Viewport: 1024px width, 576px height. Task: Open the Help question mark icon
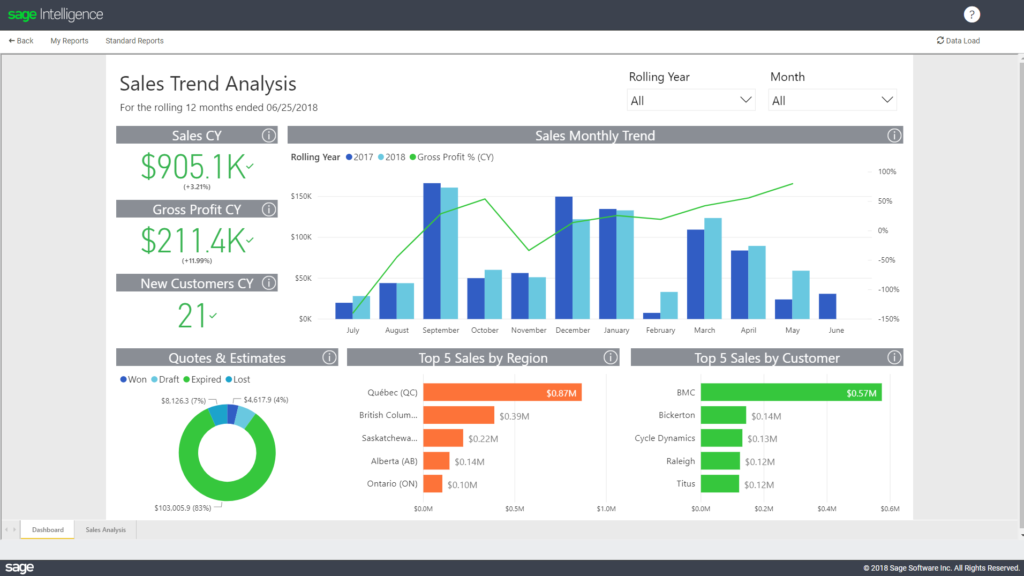[x=971, y=14]
